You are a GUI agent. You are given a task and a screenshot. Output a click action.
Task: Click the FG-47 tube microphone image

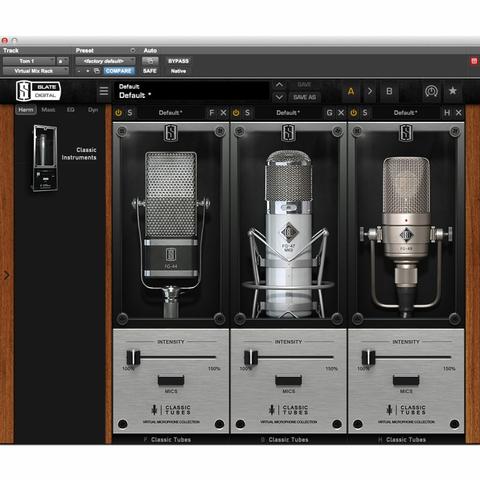[x=289, y=233]
